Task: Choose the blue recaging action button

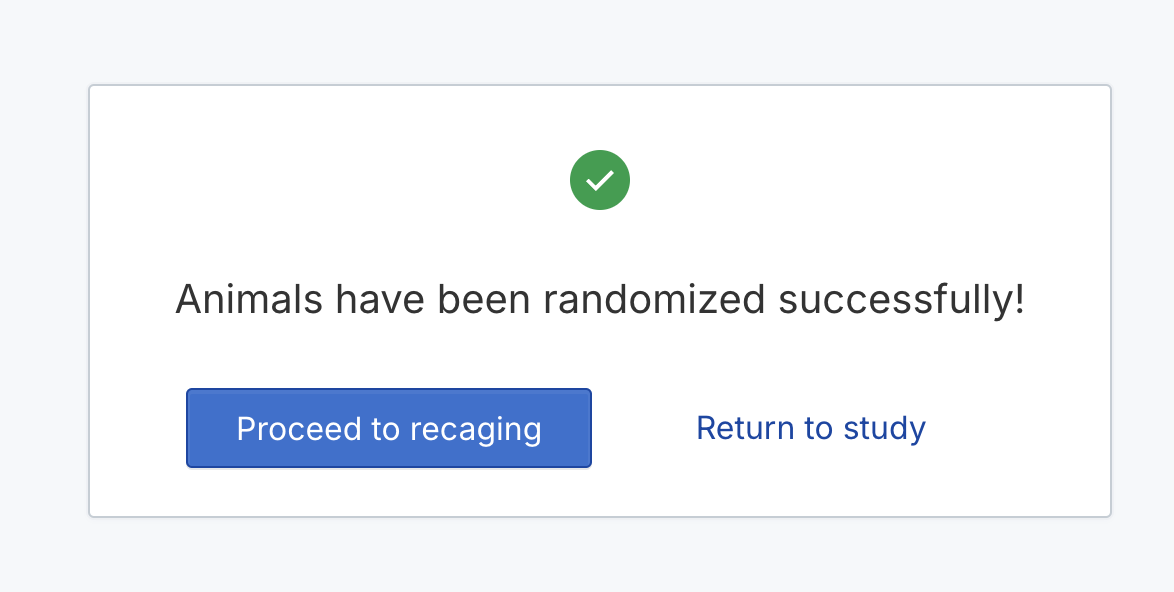Action: click(389, 428)
